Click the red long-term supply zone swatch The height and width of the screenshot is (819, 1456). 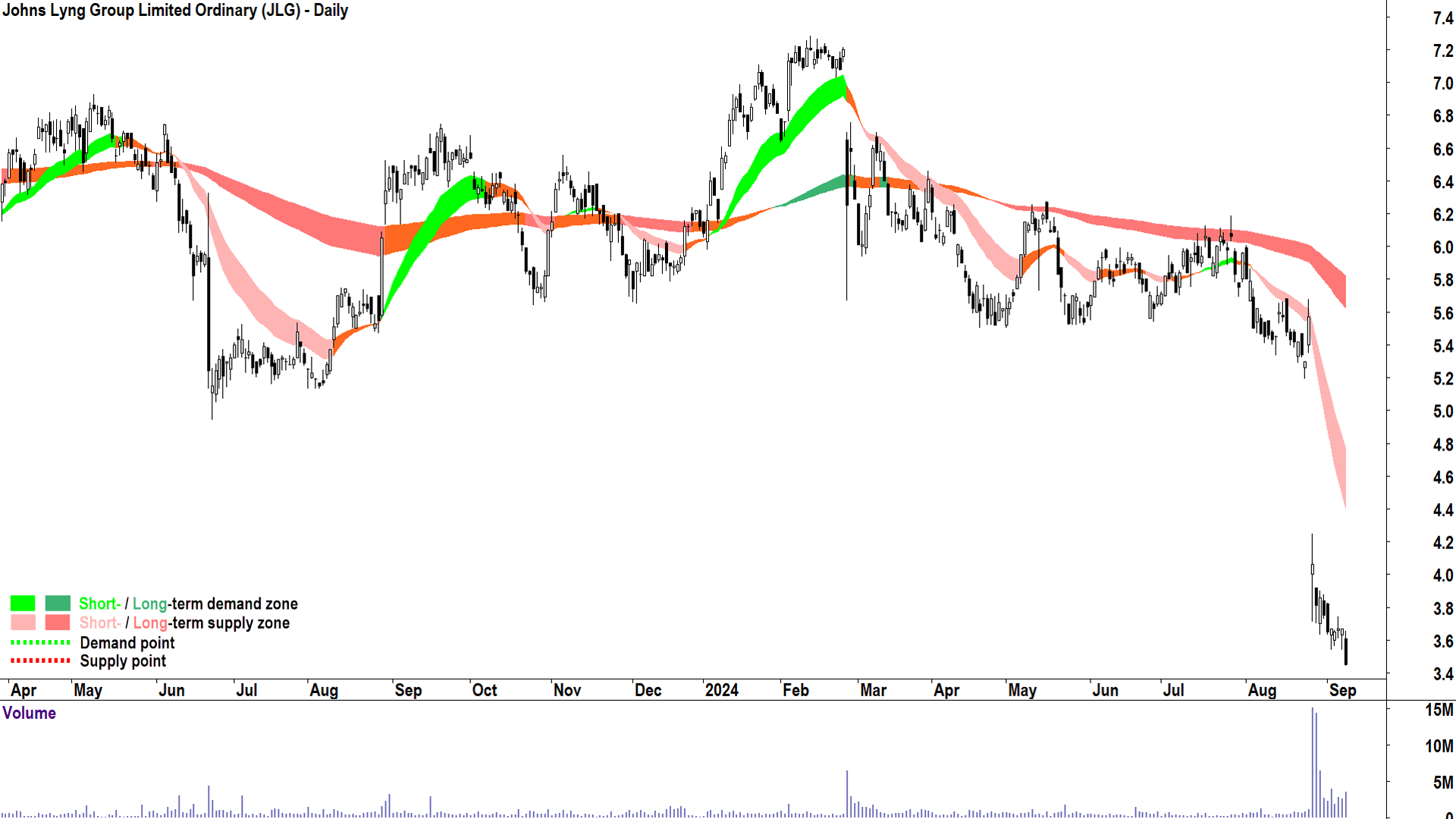coord(58,623)
